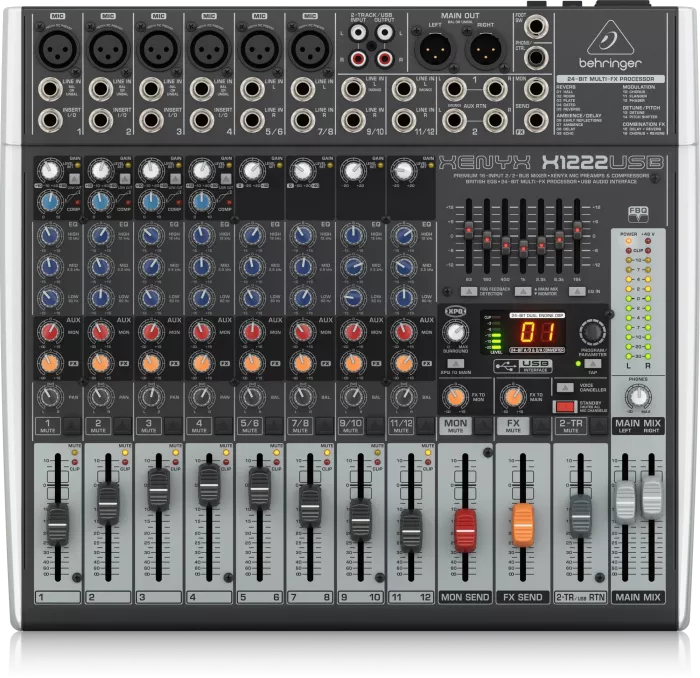Toggle the channel 7/8 MUTE button
700x678 pixels.
point(325,426)
